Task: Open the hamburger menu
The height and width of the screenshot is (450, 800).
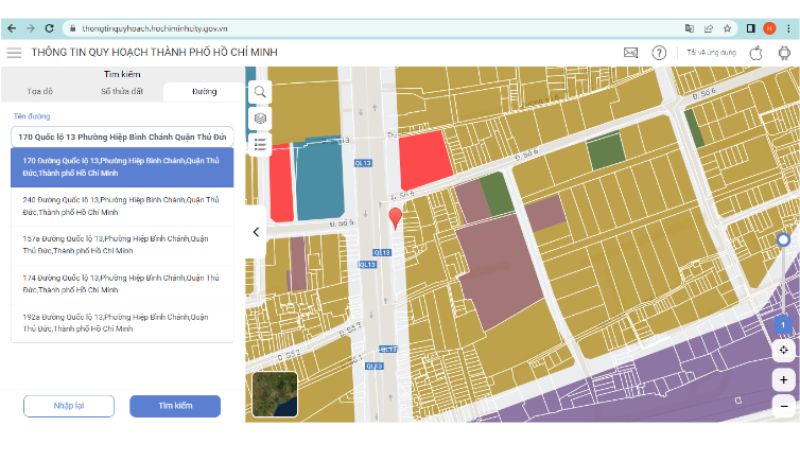Action: coord(14,52)
